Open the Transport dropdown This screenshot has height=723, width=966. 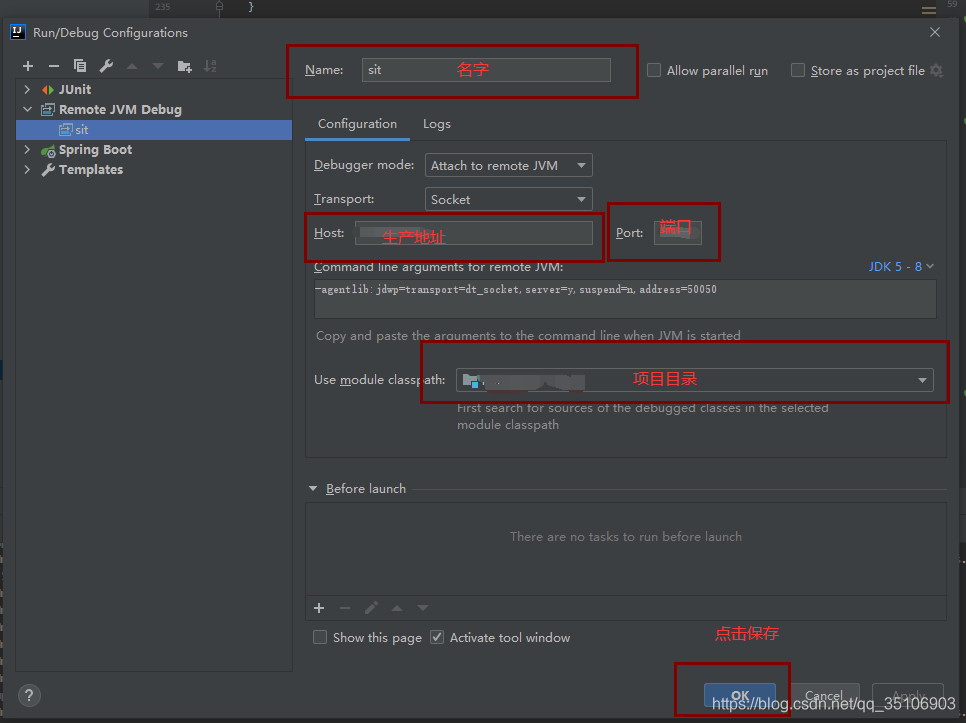(x=509, y=199)
